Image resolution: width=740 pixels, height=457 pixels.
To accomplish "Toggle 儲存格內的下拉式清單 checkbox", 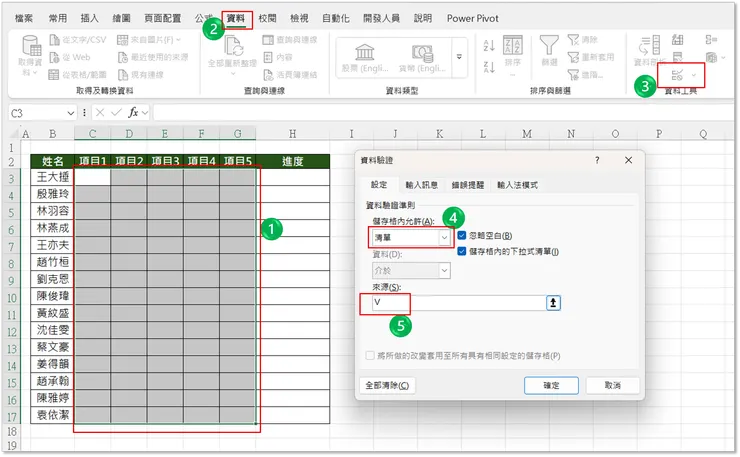I will [x=462, y=251].
